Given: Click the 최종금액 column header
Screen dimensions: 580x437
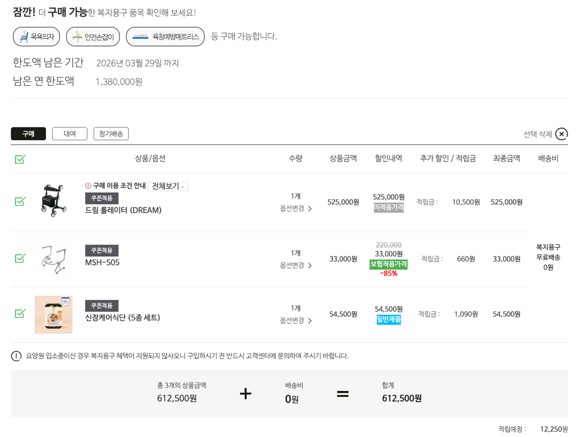Looking at the screenshot, I should 506,159.
